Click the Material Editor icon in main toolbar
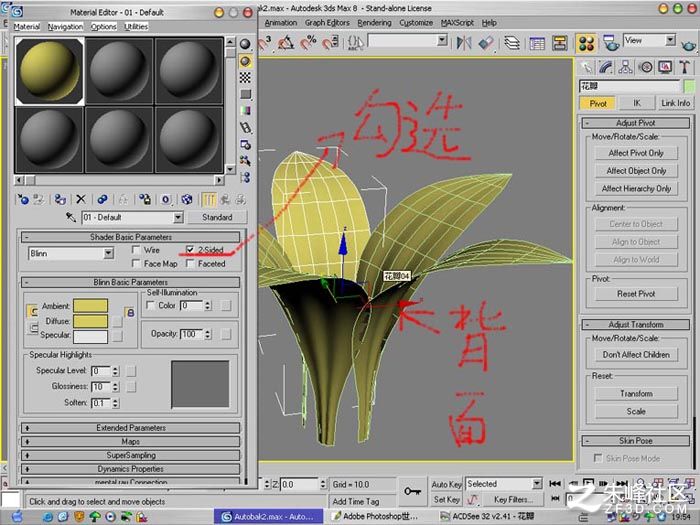The height and width of the screenshot is (525, 700). click(x=586, y=43)
